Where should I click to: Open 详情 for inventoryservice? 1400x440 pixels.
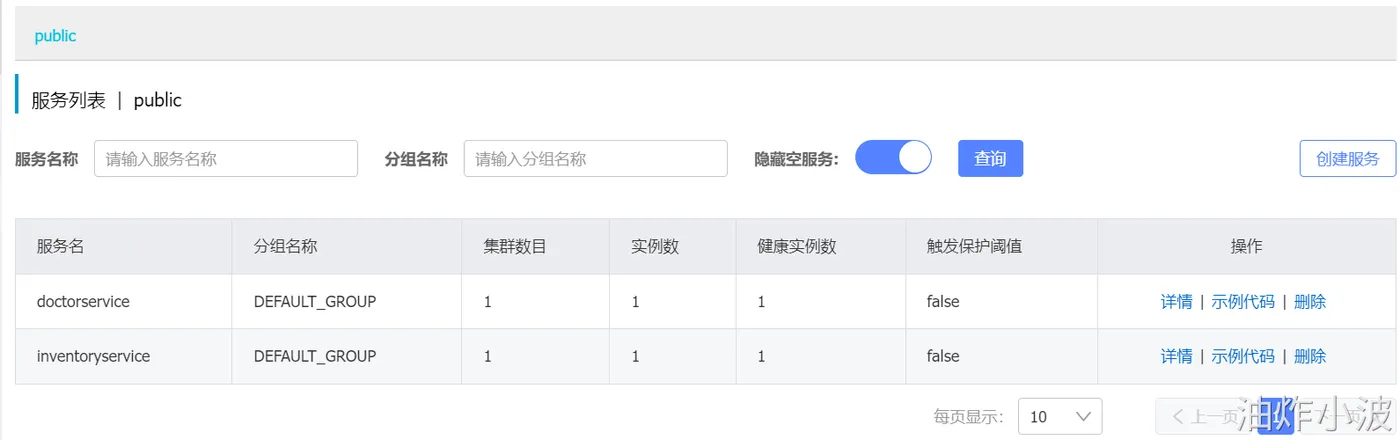(1176, 356)
